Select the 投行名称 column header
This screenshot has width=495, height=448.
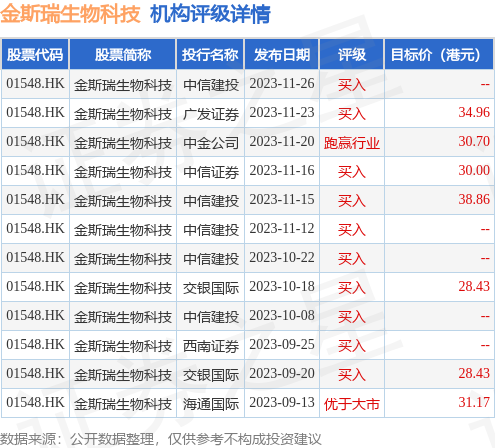210,54
